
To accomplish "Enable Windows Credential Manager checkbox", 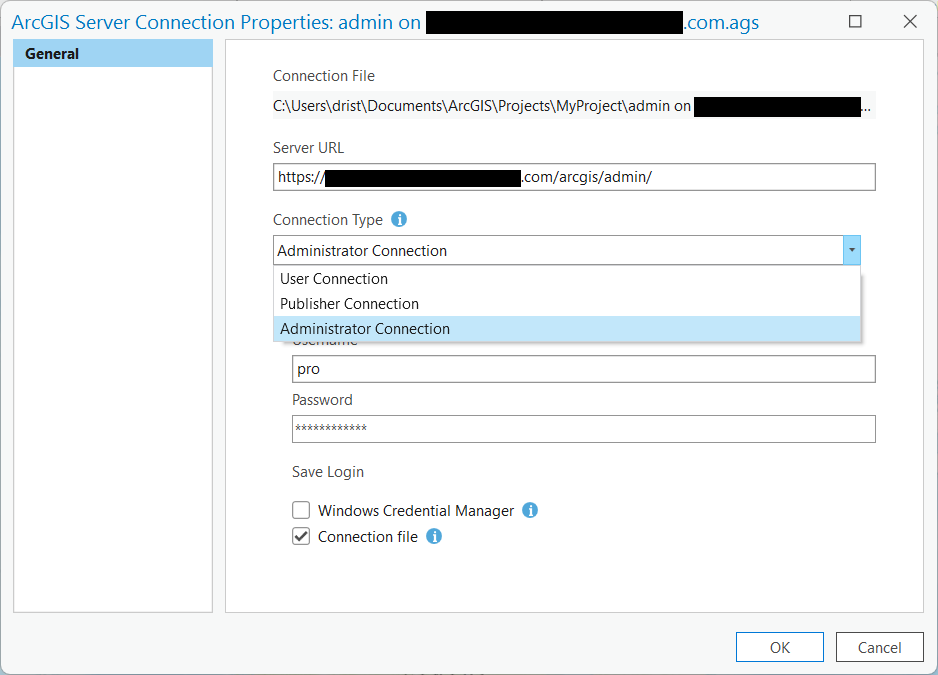I will [x=301, y=510].
